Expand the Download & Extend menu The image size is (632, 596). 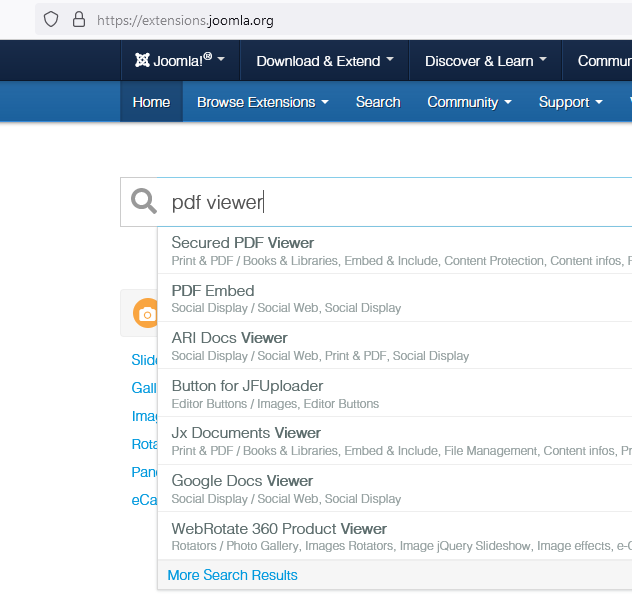point(324,61)
